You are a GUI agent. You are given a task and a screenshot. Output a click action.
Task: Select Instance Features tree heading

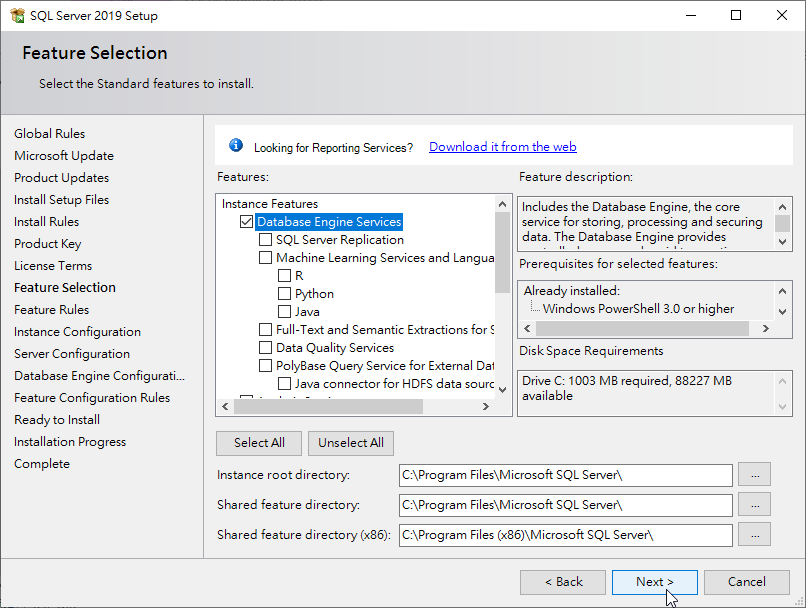pyautogui.click(x=270, y=204)
